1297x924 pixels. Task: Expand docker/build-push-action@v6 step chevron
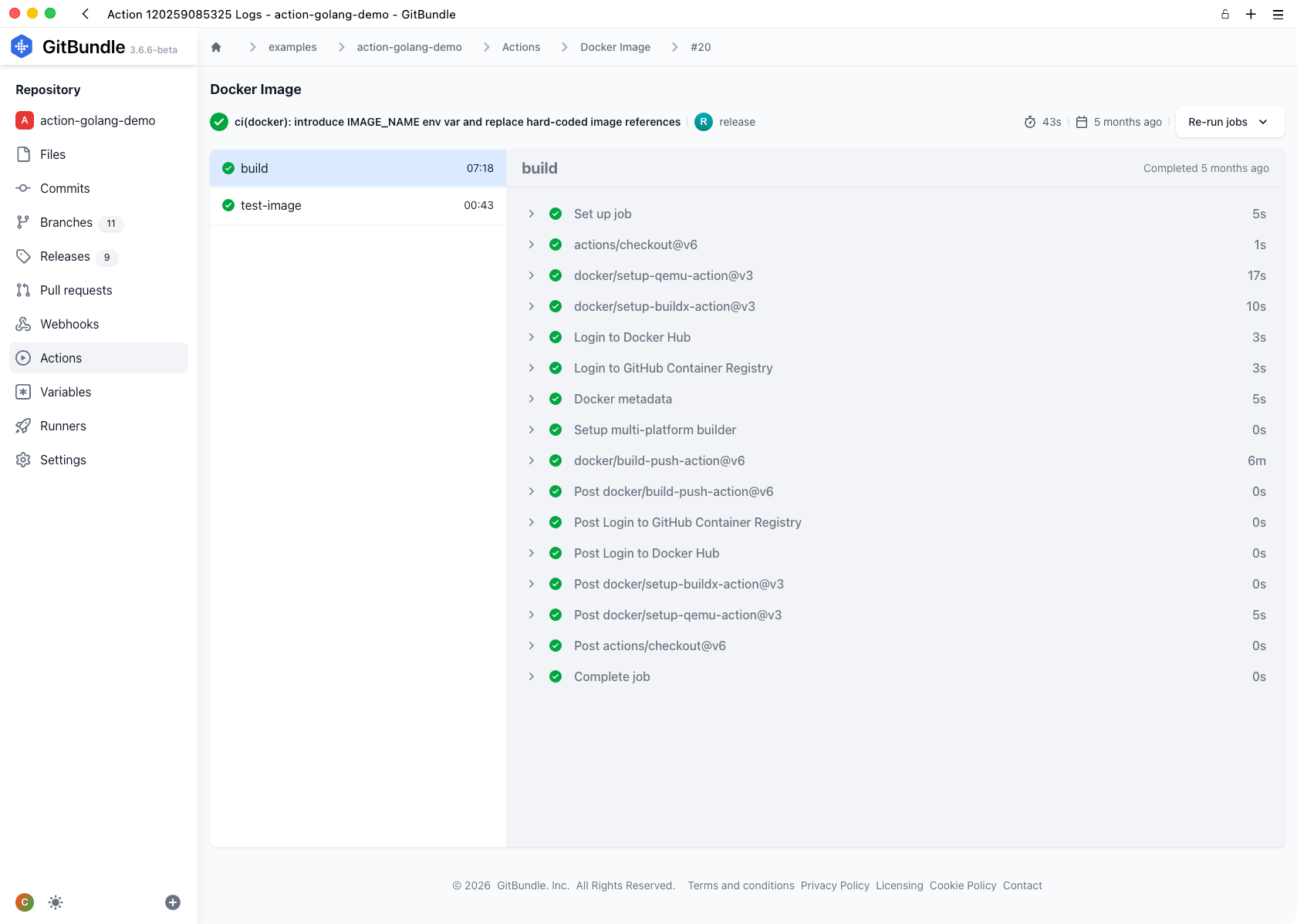[x=532, y=460]
